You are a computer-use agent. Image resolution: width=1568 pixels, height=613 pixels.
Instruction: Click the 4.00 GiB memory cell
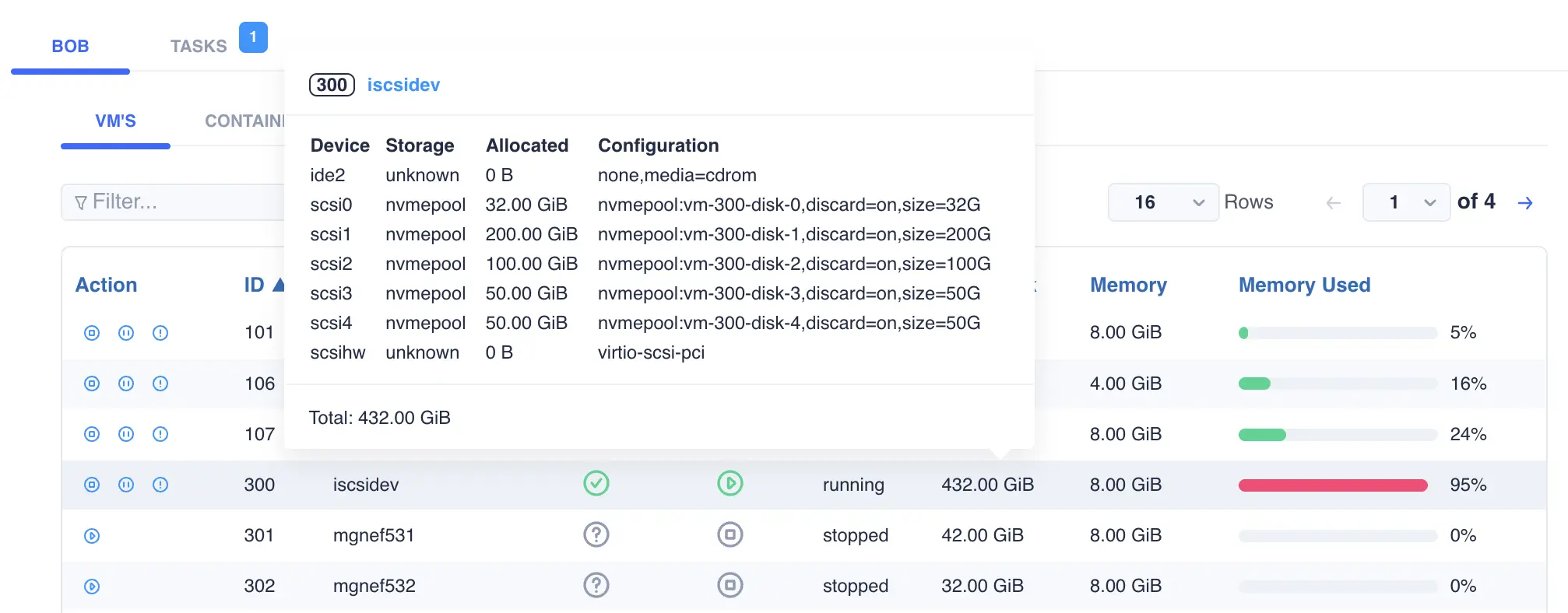[x=1126, y=384]
